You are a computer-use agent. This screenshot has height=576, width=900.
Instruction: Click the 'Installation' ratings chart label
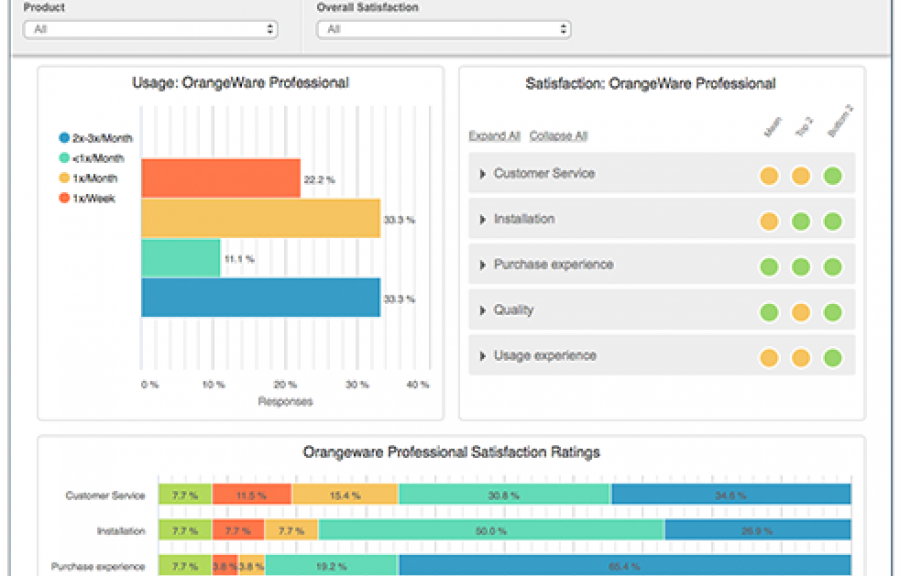121,531
